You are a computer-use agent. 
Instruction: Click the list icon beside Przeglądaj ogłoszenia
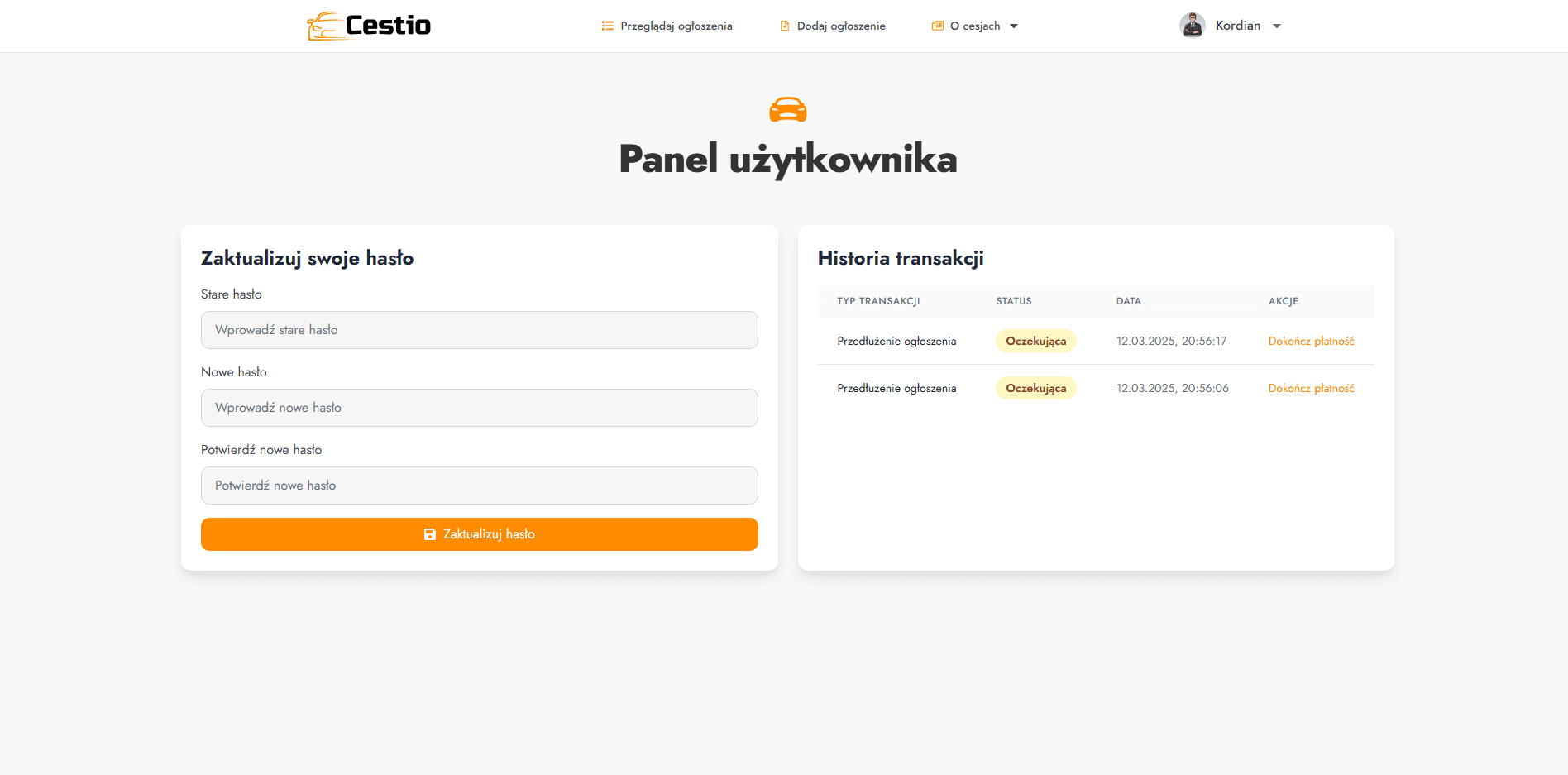[607, 26]
